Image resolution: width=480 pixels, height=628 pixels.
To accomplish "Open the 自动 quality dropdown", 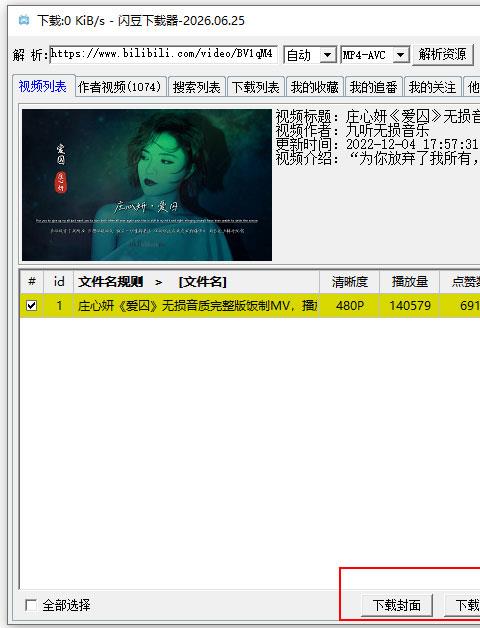I will coord(310,55).
